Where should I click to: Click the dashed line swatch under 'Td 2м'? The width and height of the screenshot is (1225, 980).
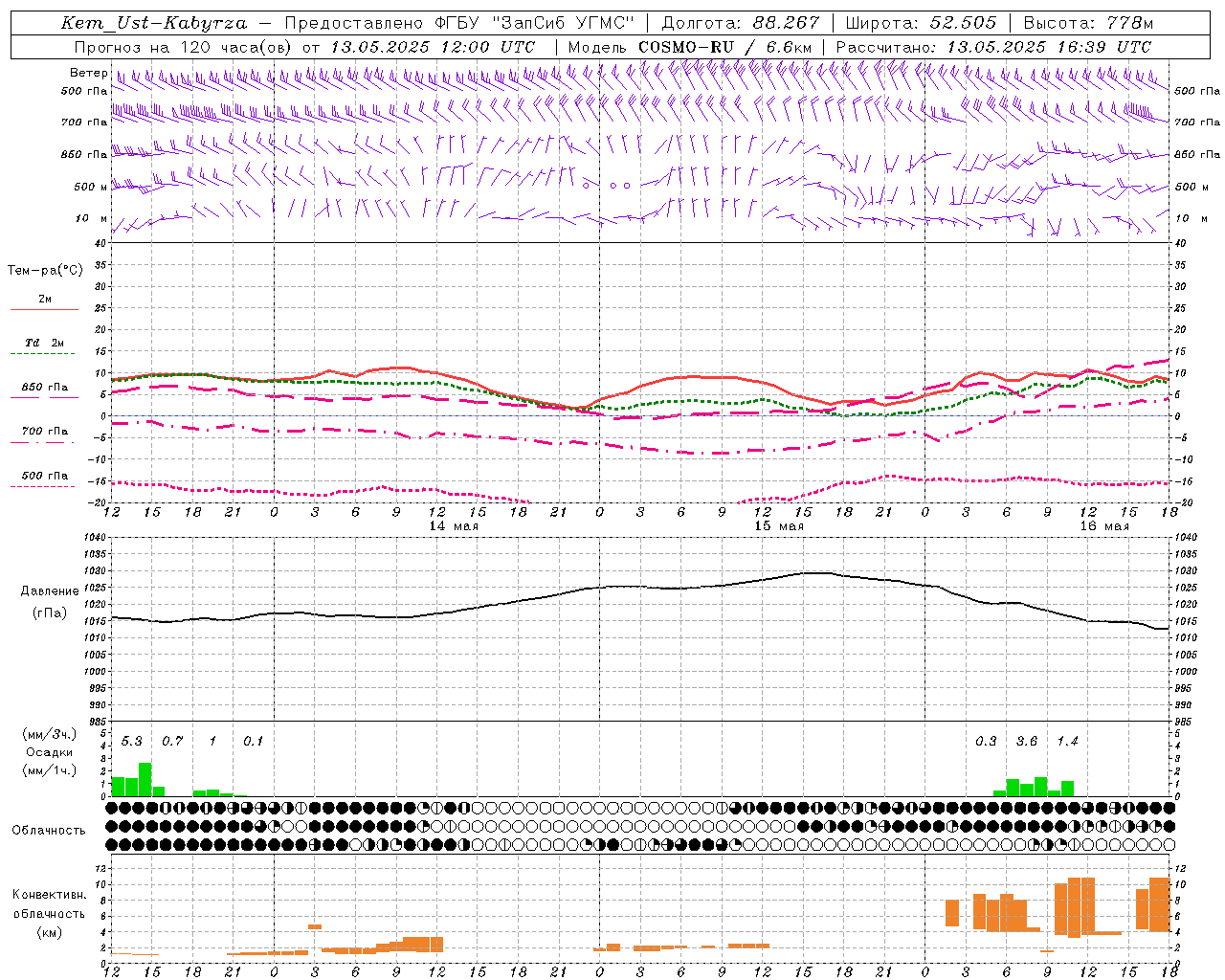[x=44, y=354]
